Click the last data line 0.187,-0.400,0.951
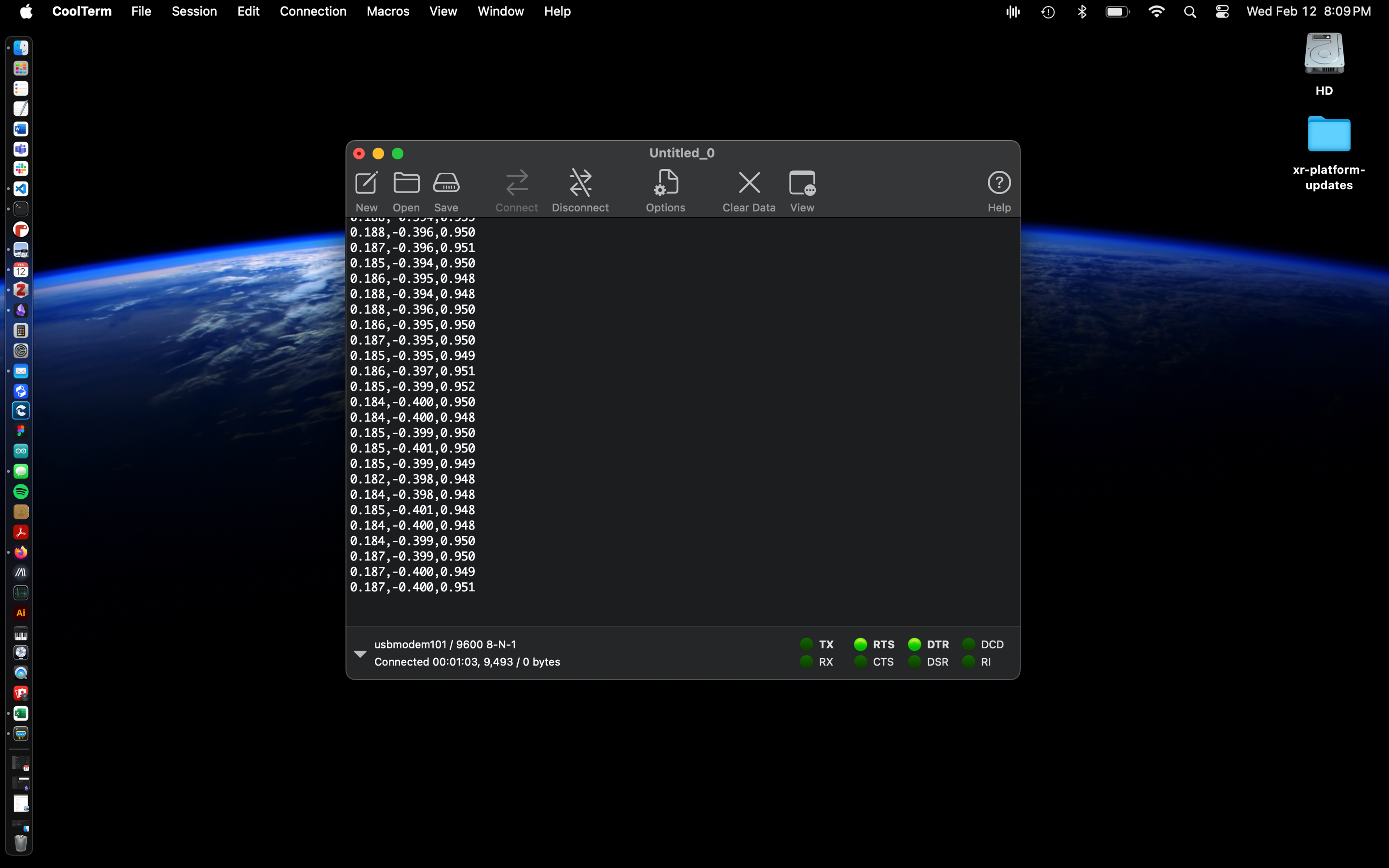The image size is (1389, 868). click(x=412, y=587)
